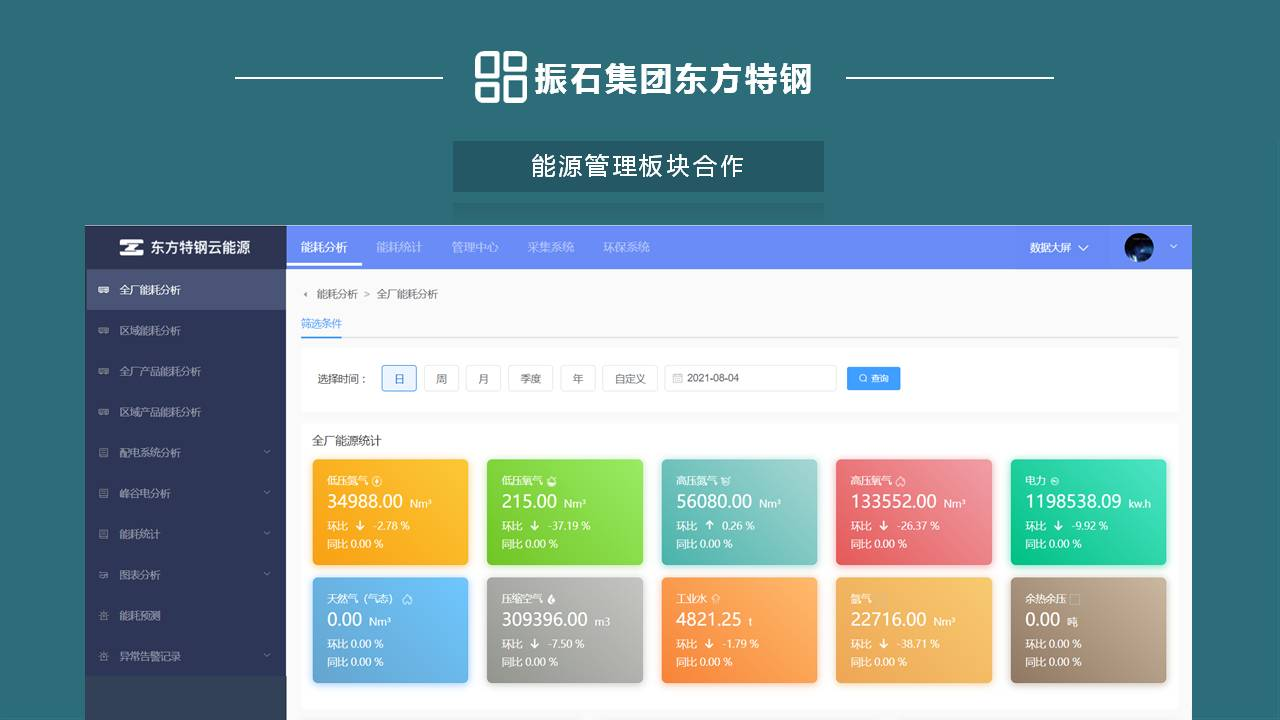This screenshot has width=1280, height=720.
Task: Switch to the 管理中心 top tab
Action: (x=475, y=247)
